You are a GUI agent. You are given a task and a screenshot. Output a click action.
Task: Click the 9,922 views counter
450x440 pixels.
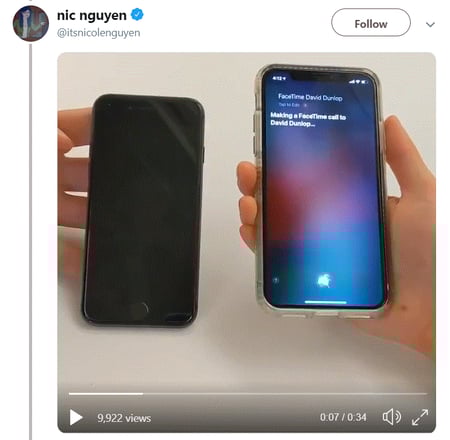pyautogui.click(x=124, y=418)
